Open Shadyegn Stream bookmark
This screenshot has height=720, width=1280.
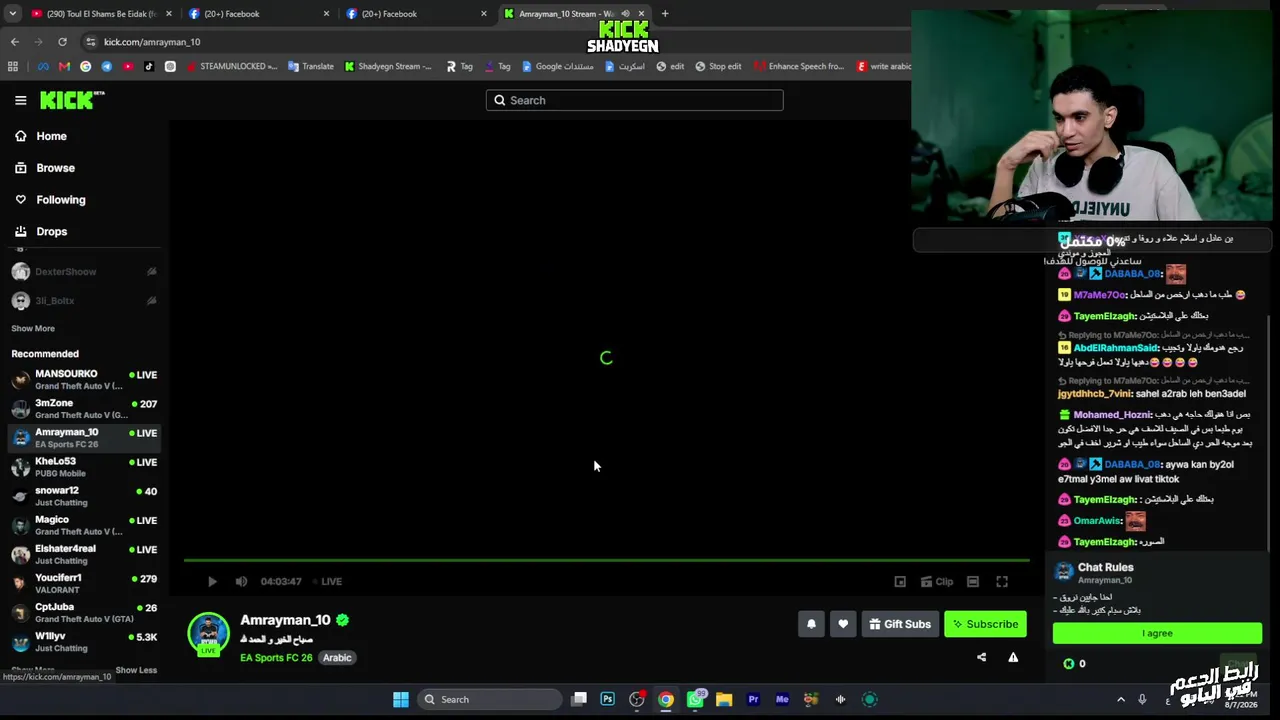388,67
